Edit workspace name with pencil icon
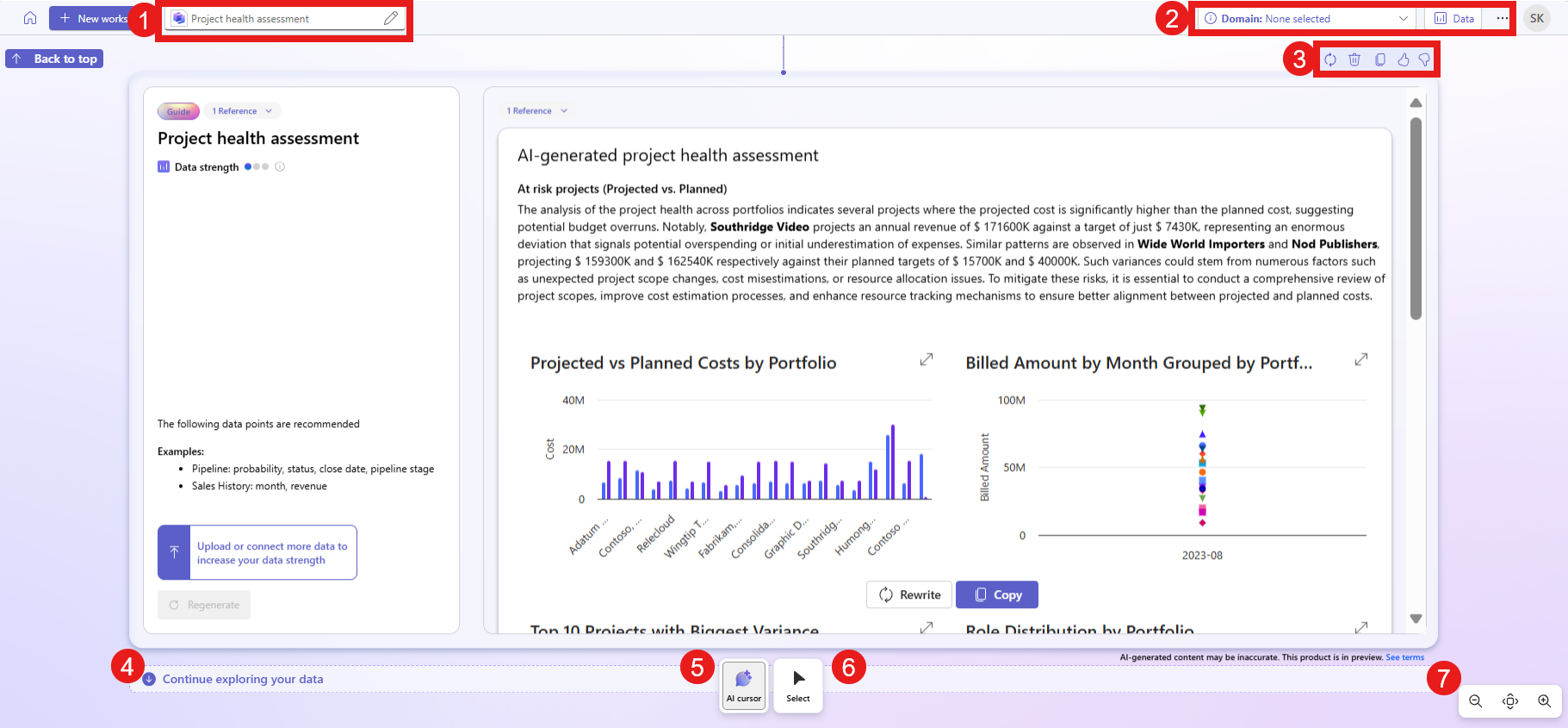Viewport: 1568px width, 728px height. tap(391, 18)
